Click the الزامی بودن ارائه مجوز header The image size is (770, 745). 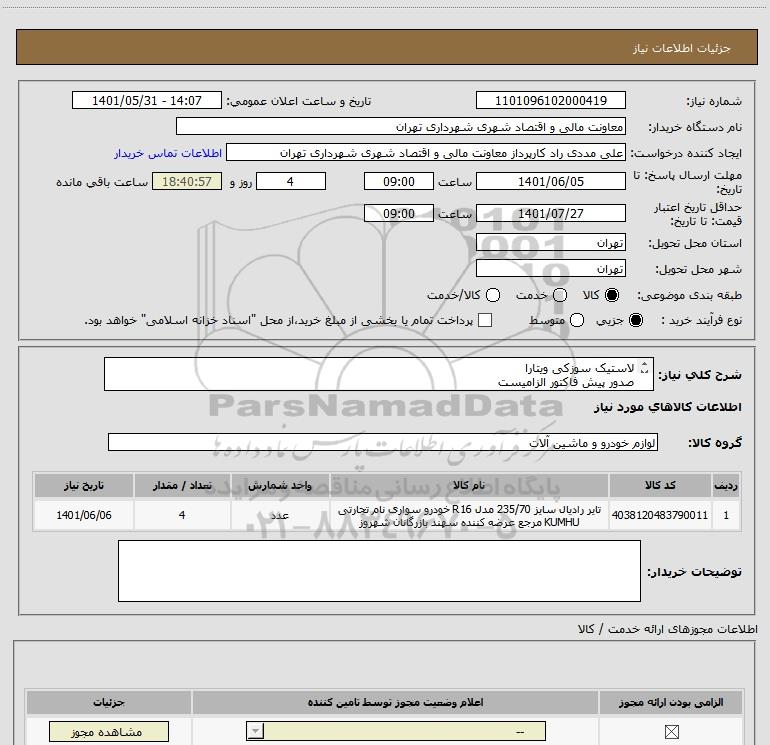(671, 702)
